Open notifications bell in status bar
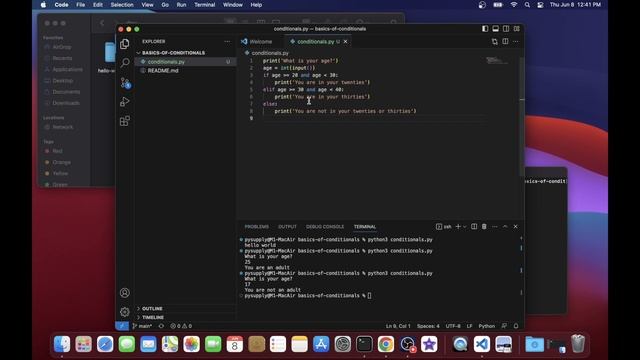The height and width of the screenshot is (360, 640). (516, 326)
